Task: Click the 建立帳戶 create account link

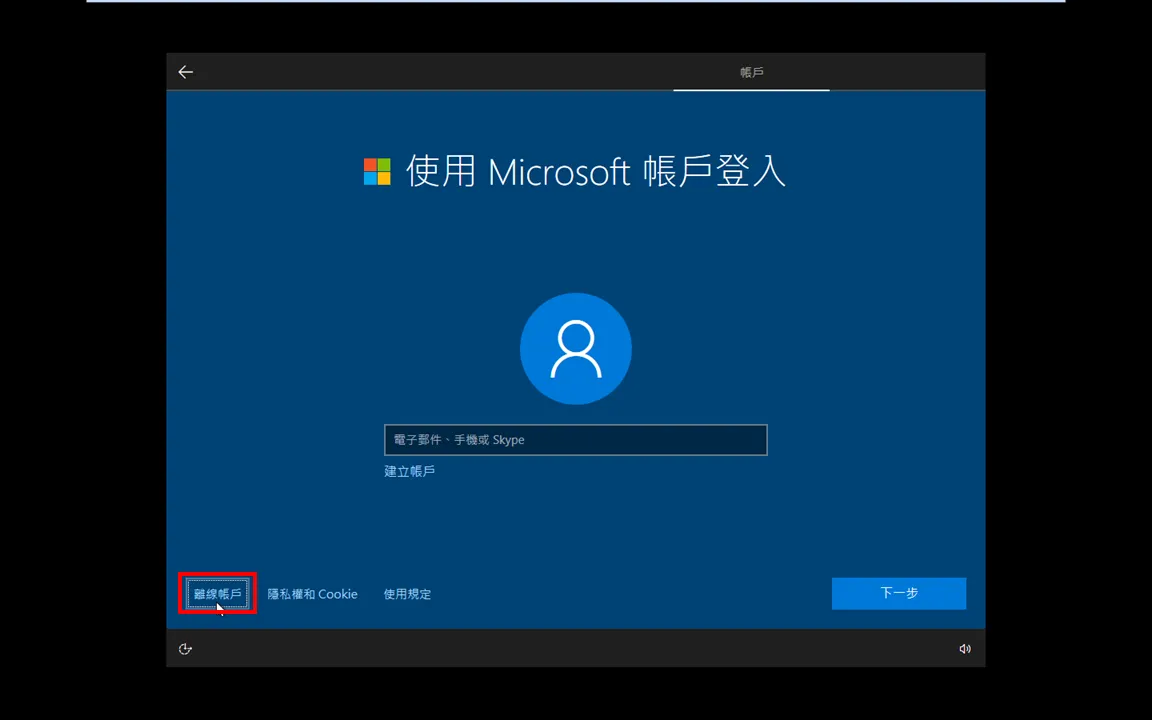Action: (x=409, y=471)
